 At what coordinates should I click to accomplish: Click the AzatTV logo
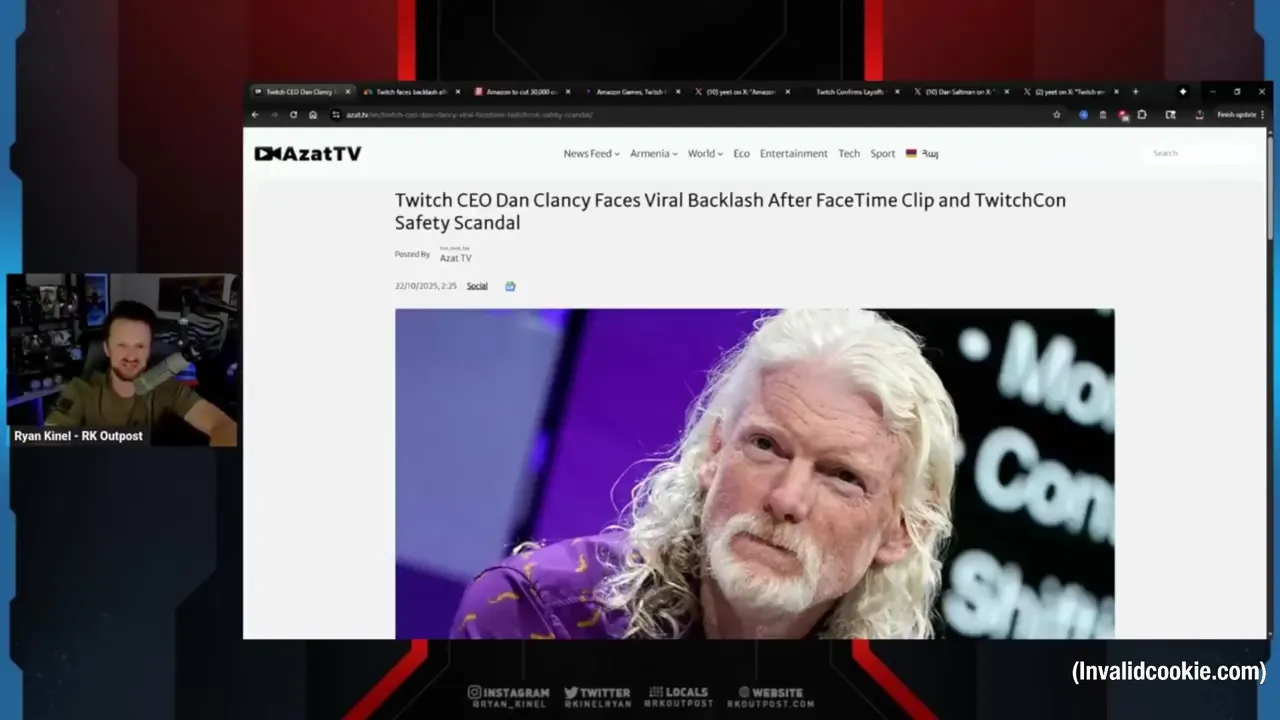point(308,154)
